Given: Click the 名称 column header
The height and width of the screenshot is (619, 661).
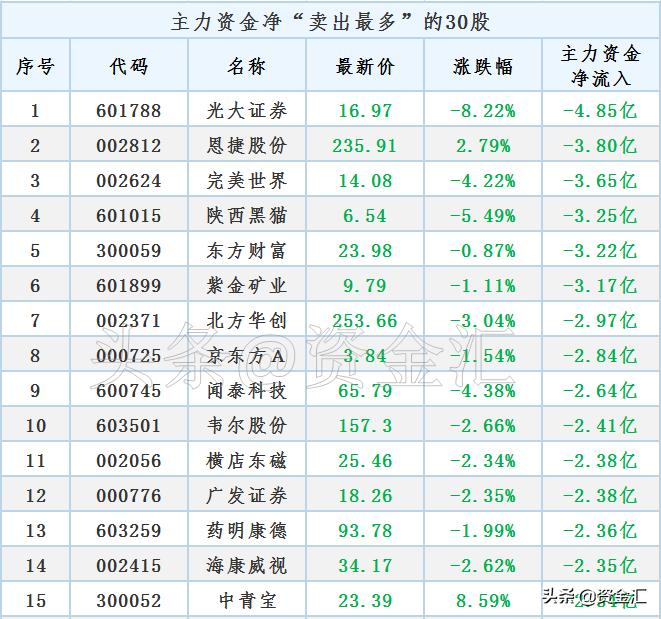Looking at the screenshot, I should click(x=247, y=66).
